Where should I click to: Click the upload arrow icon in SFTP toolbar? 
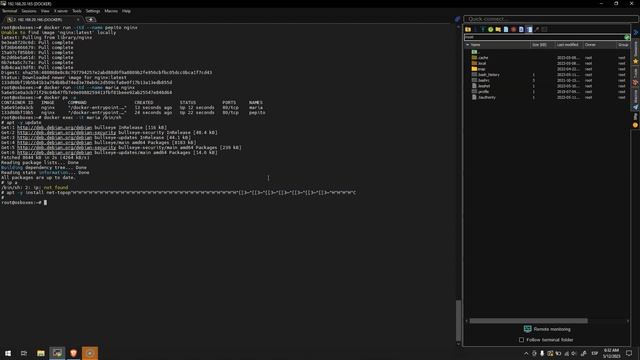[483, 29]
